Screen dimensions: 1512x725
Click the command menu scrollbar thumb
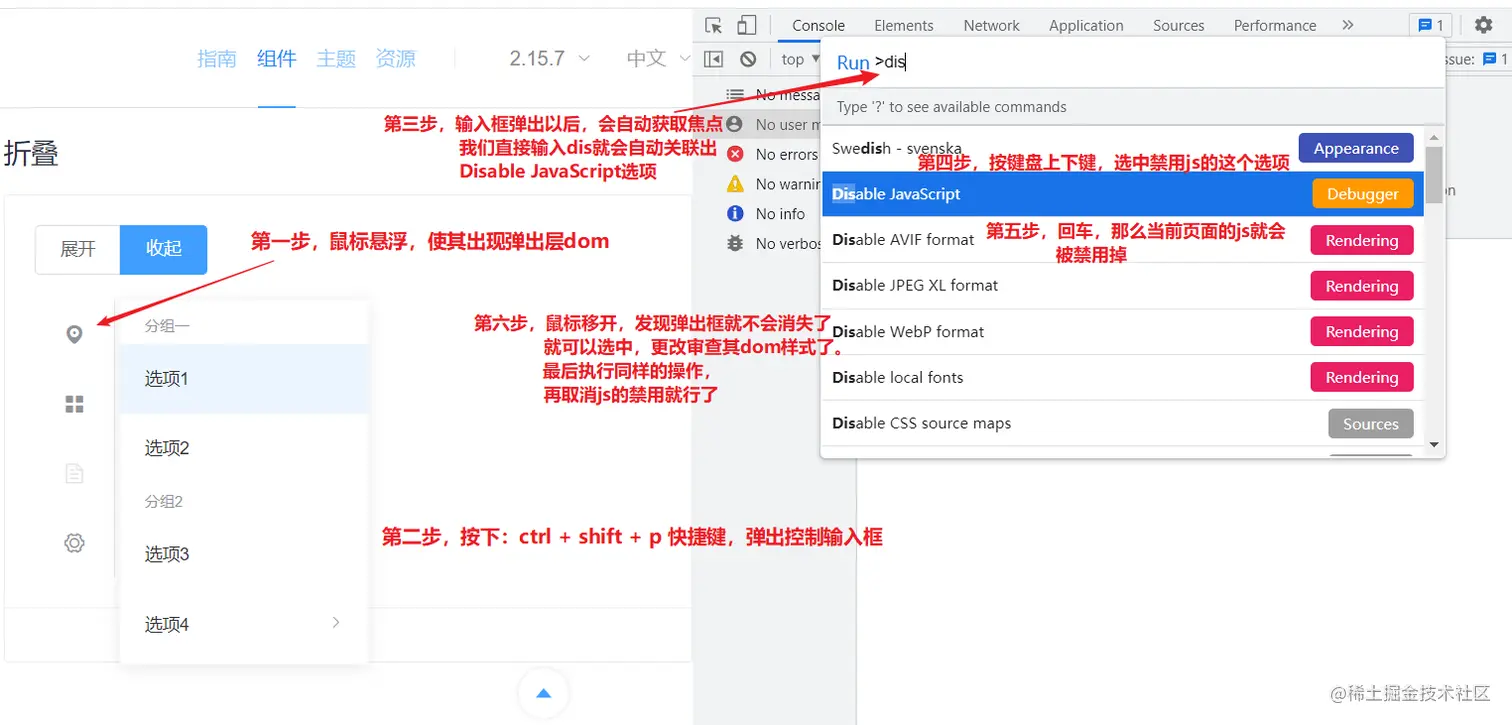[x=1434, y=174]
